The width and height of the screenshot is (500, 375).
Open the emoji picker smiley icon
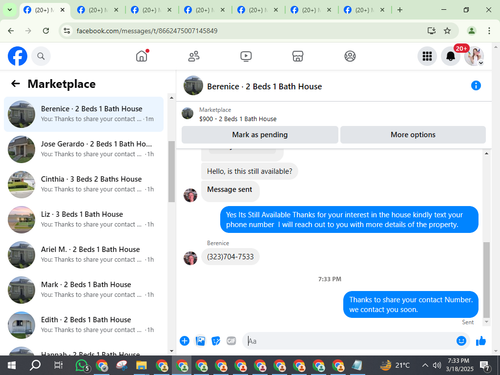(x=461, y=341)
